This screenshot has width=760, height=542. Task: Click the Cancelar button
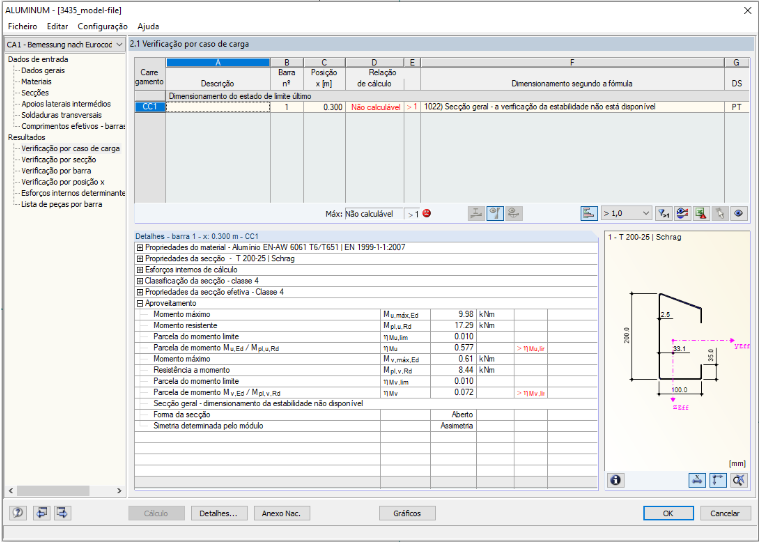click(x=725, y=513)
